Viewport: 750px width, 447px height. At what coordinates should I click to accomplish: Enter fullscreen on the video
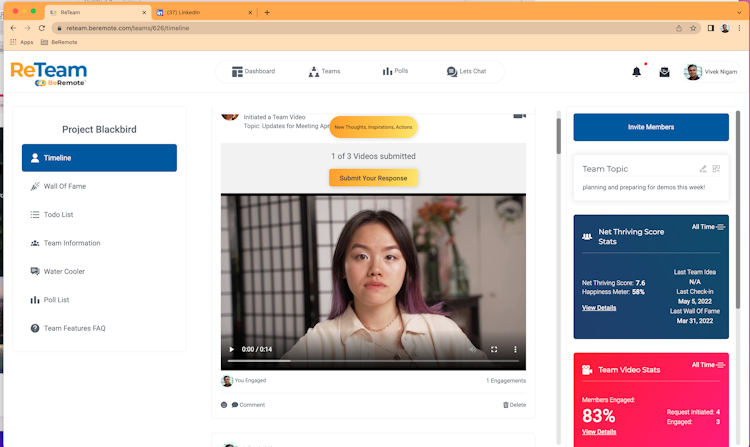tap(494, 349)
